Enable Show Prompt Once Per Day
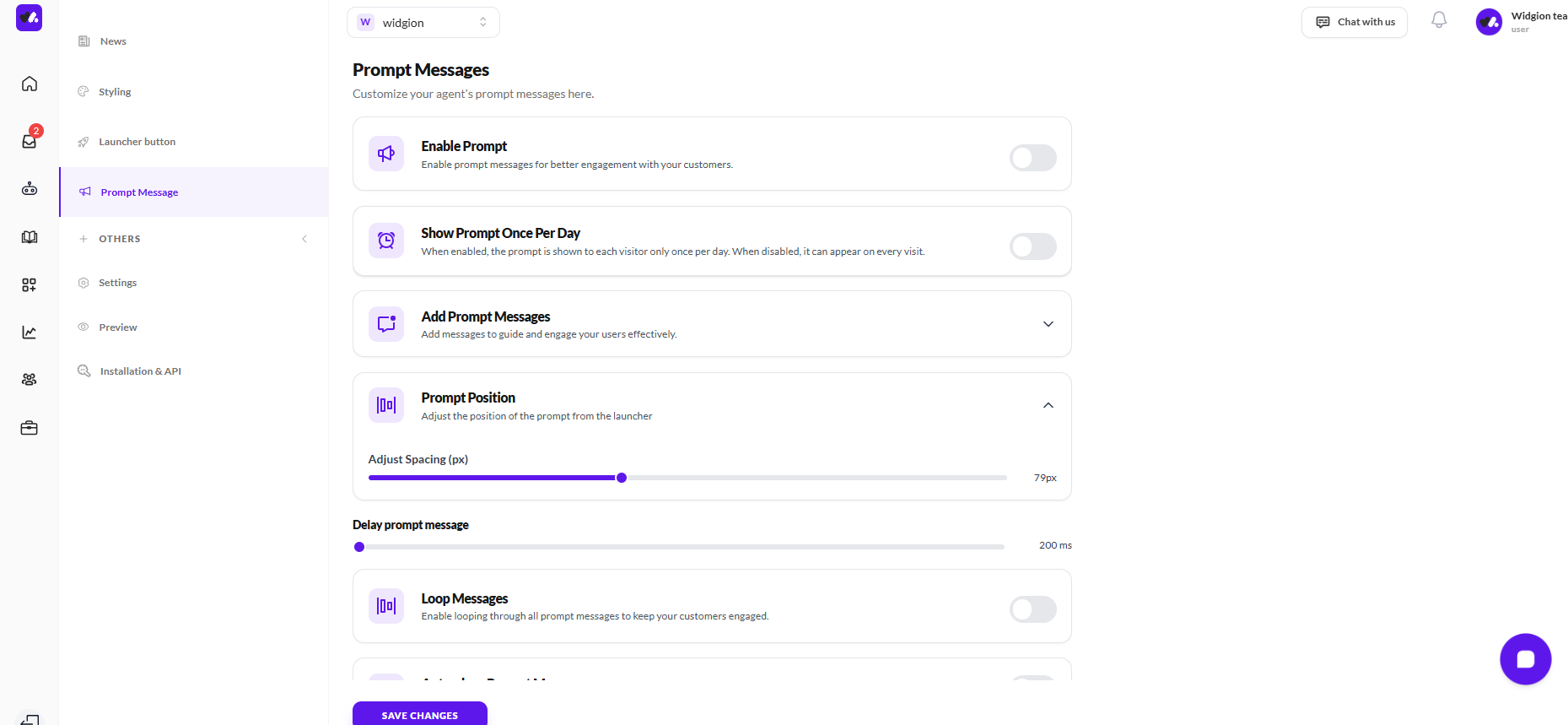The width and height of the screenshot is (1568, 725). pyautogui.click(x=1032, y=246)
